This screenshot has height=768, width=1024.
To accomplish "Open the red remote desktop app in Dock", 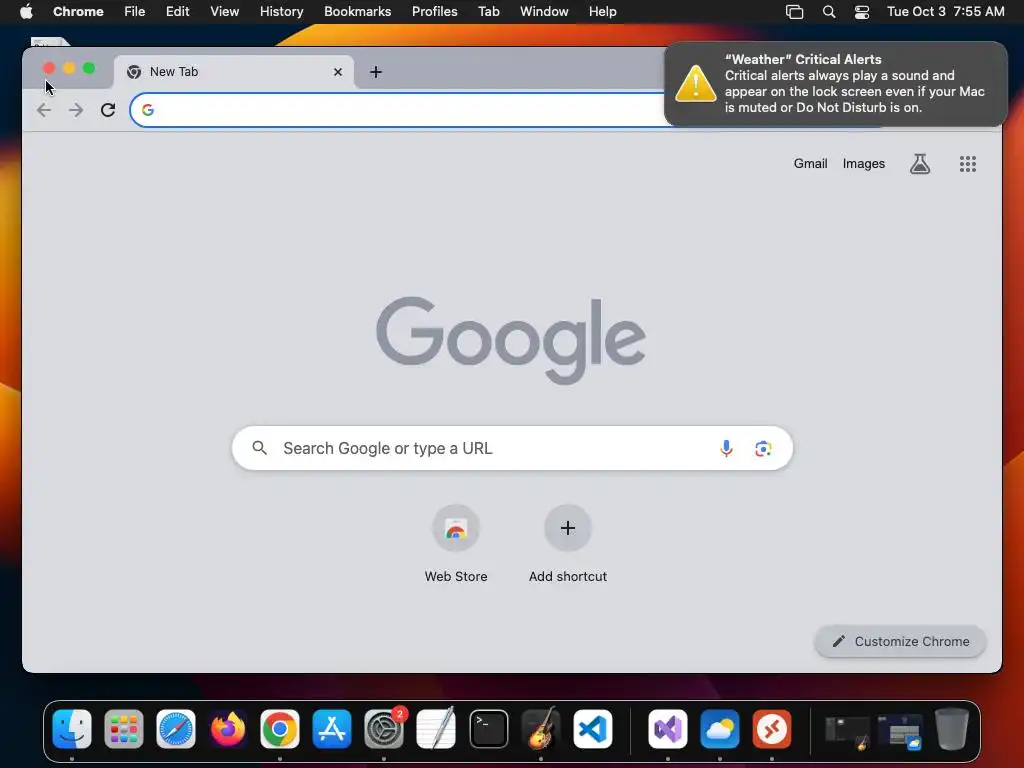I will click(x=771, y=729).
